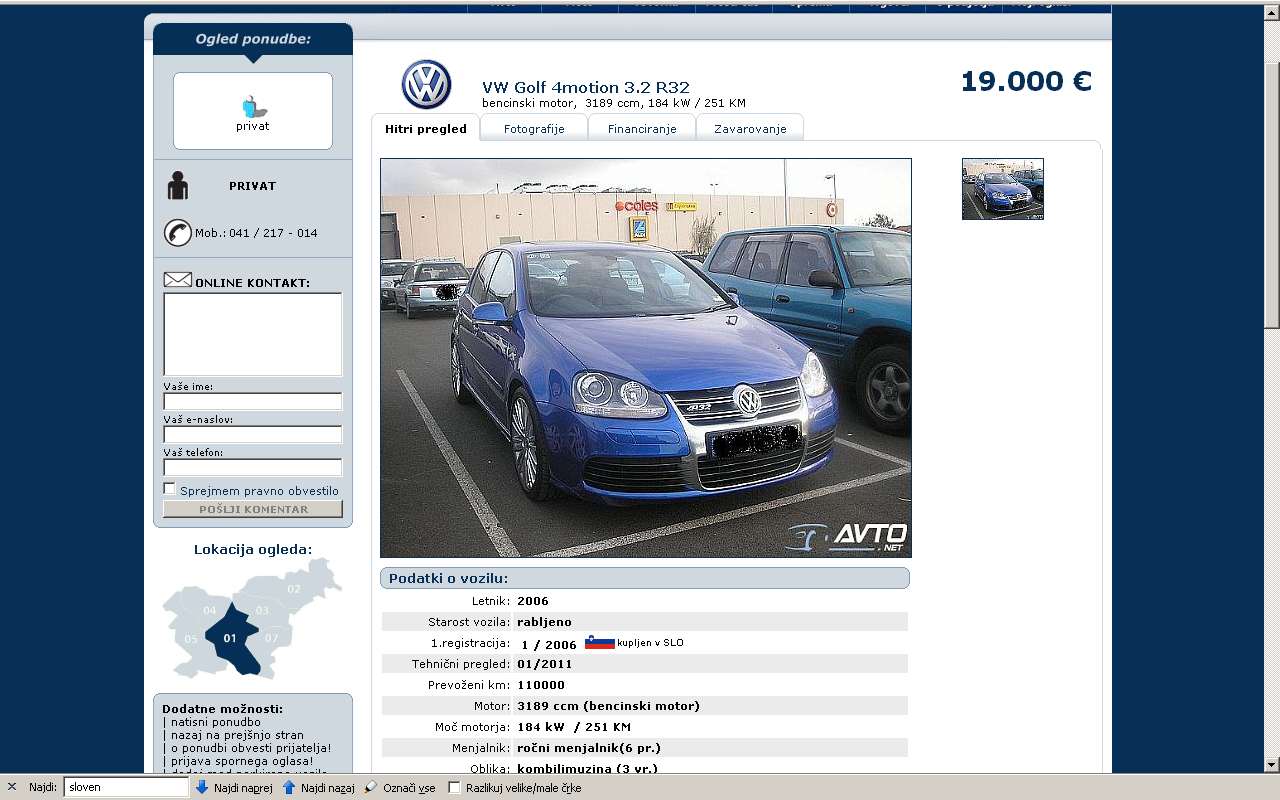This screenshot has width=1280, height=800.
Task: Open the Fotografije tab
Action: (x=534, y=129)
